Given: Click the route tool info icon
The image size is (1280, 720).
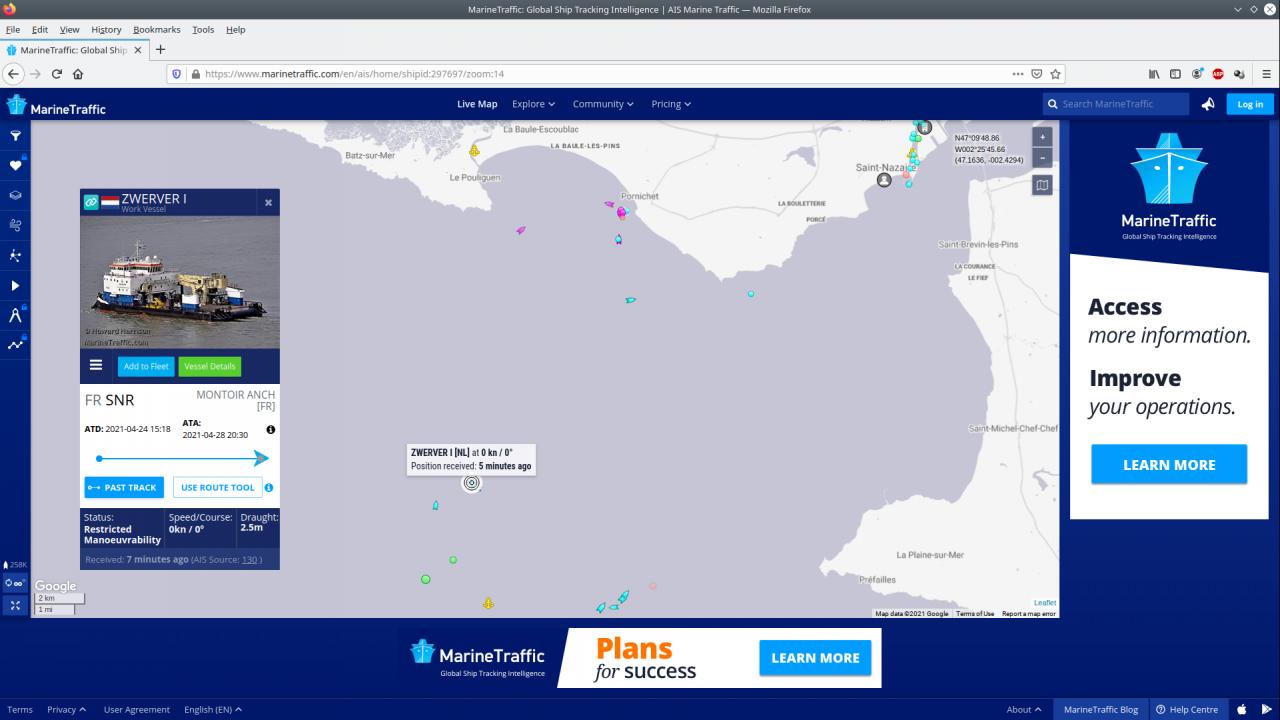Looking at the screenshot, I should 269,488.
